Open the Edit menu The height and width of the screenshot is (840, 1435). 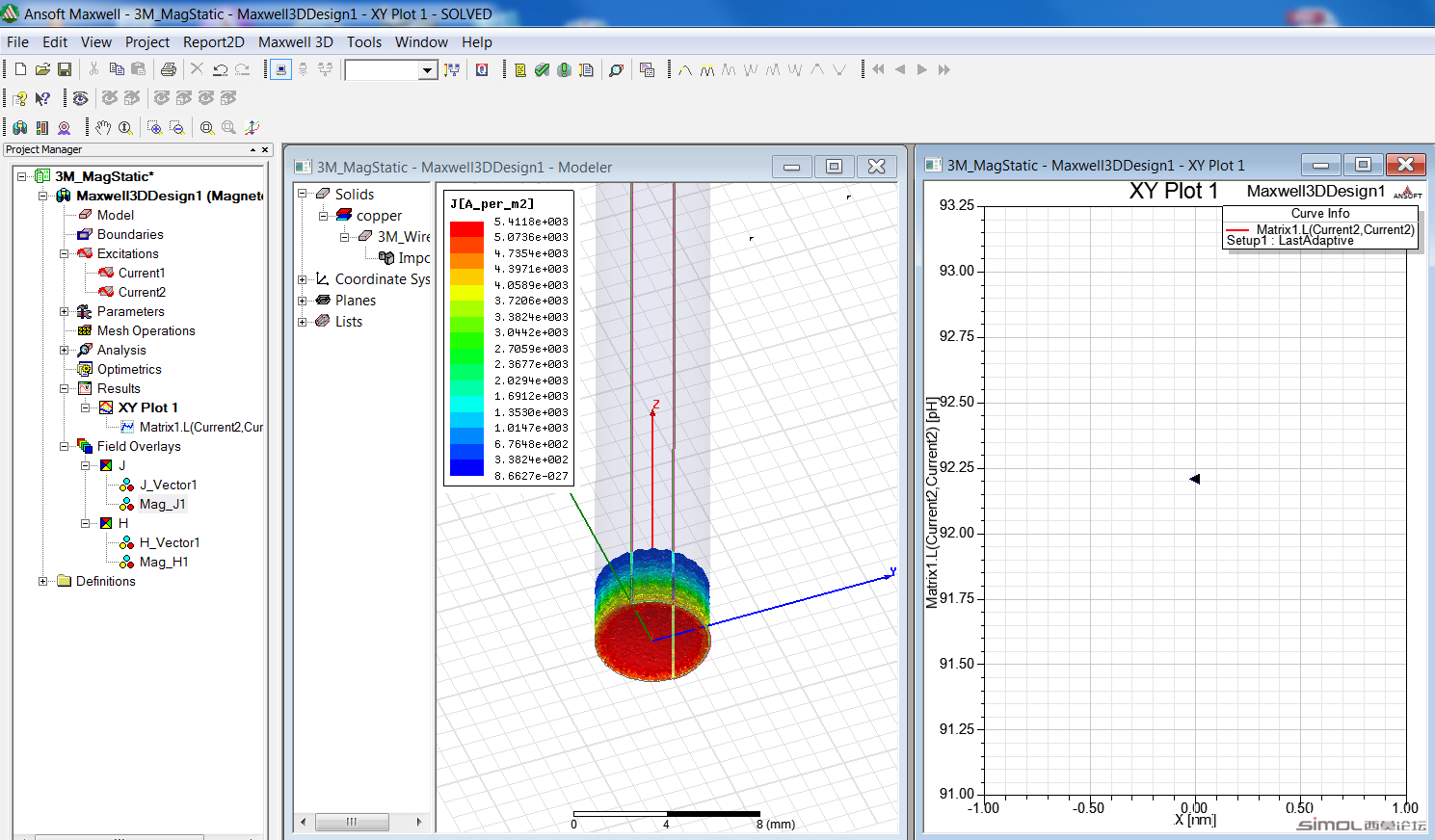click(55, 42)
